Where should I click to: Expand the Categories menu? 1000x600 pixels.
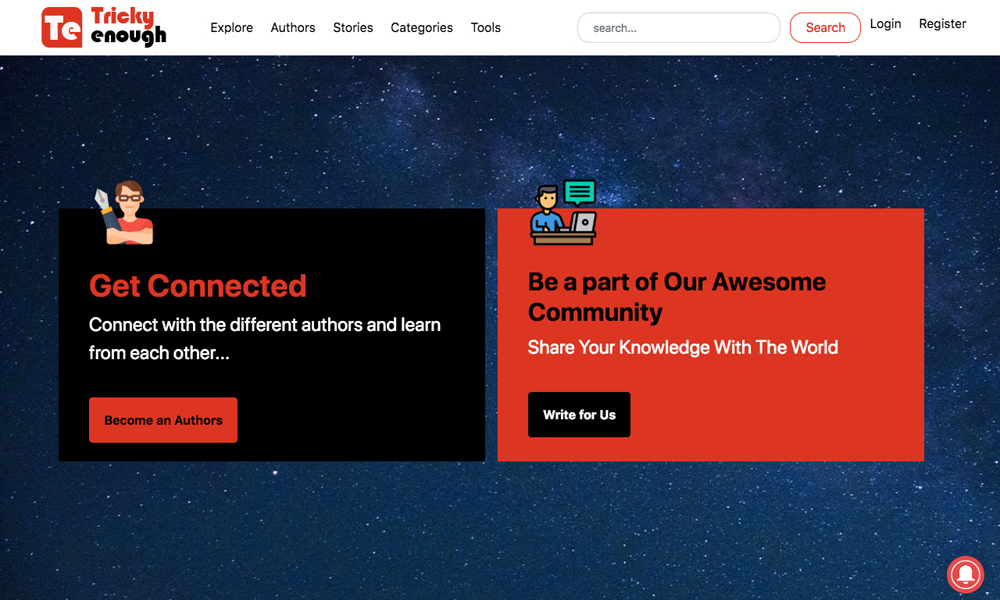pos(421,28)
